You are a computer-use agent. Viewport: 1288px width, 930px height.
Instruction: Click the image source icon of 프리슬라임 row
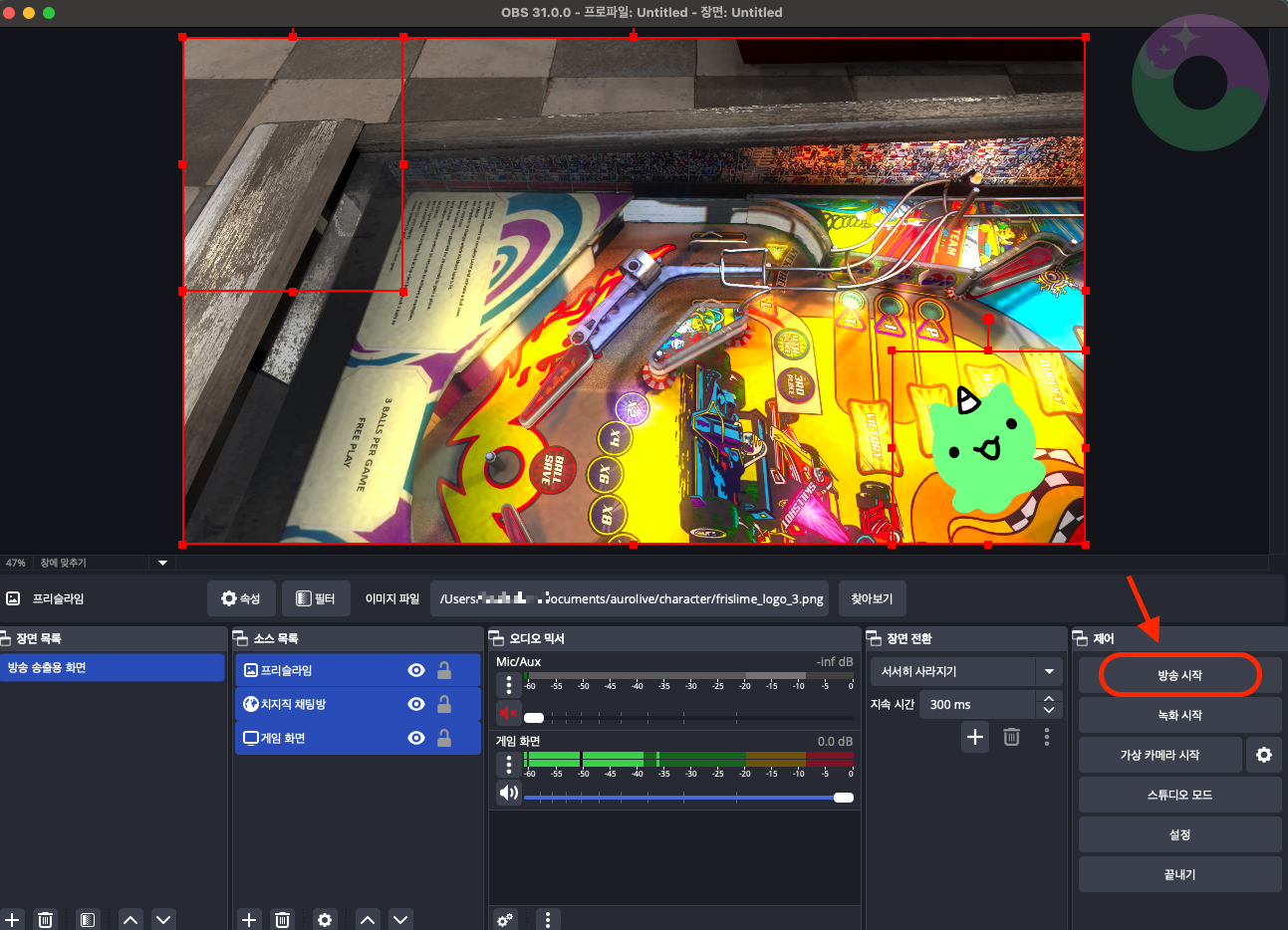(251, 670)
